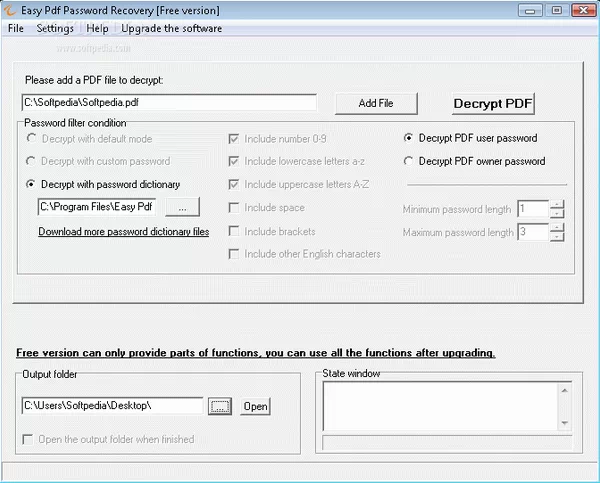600x483 pixels.
Task: Click the app icon in the title bar
Action: click(11, 10)
